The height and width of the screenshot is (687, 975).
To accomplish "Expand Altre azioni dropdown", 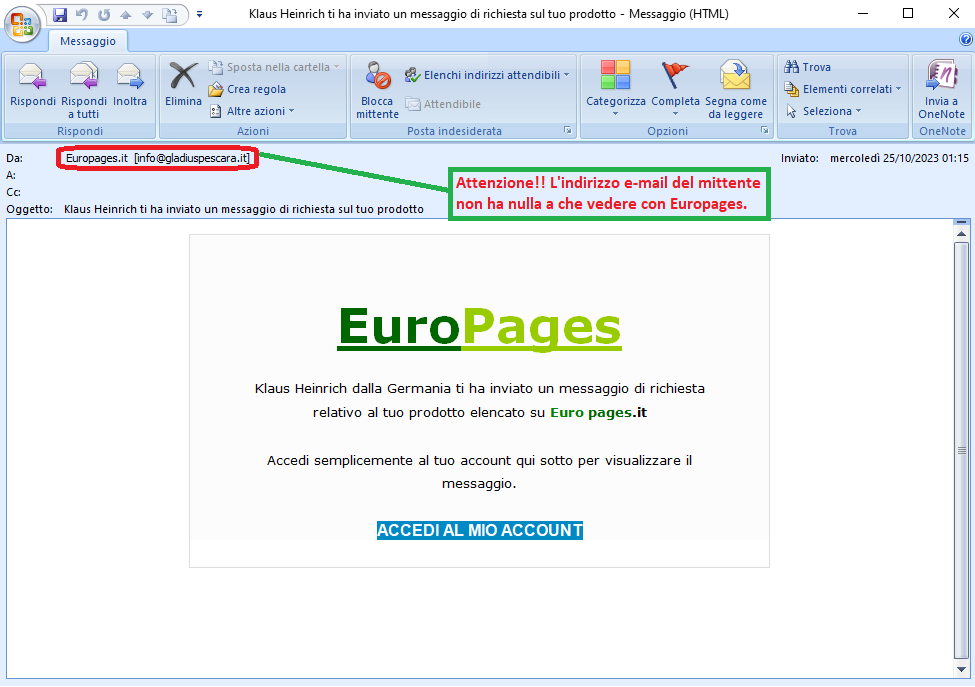I will [x=254, y=111].
